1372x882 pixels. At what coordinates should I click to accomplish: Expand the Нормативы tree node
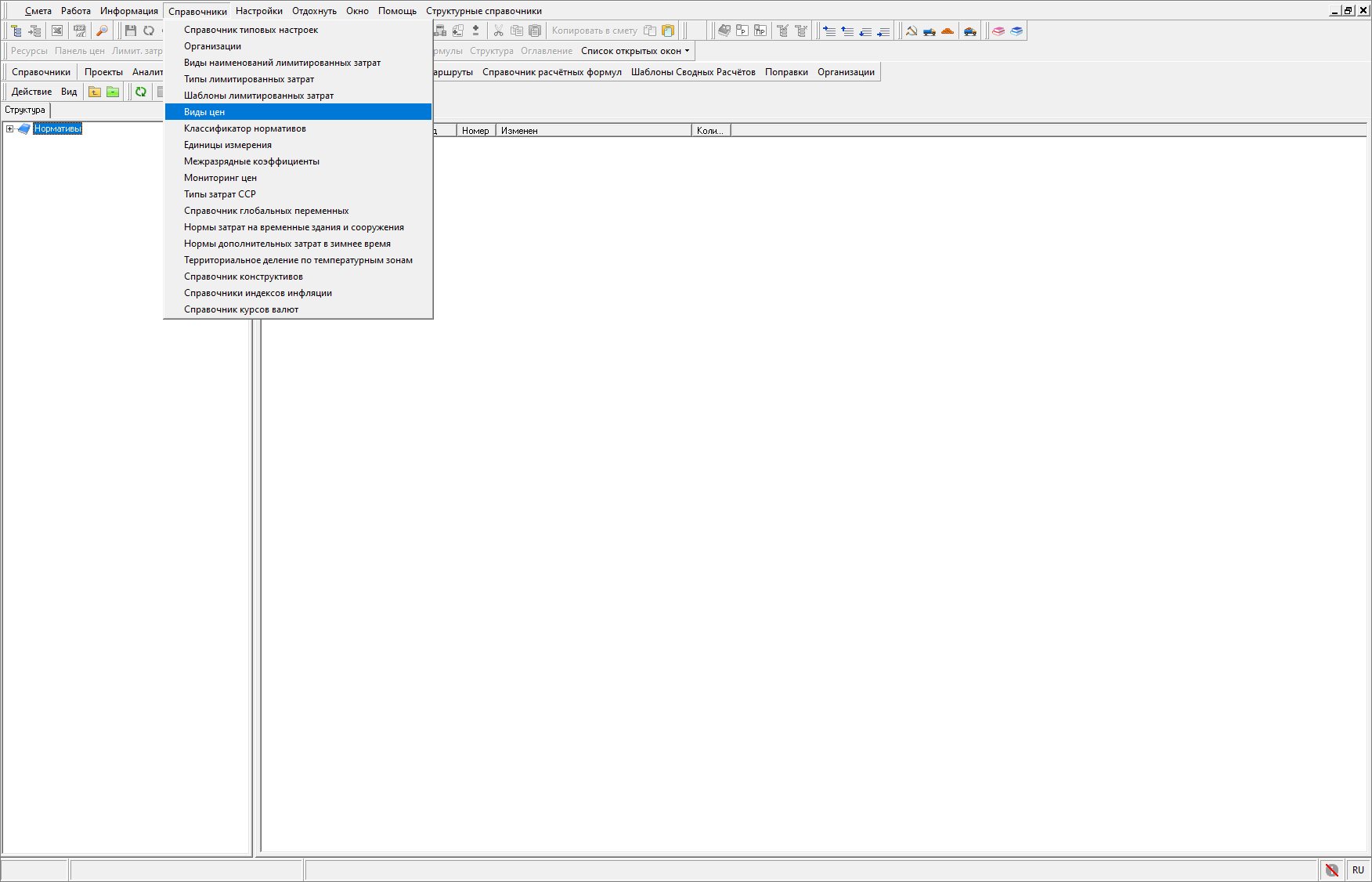point(9,129)
